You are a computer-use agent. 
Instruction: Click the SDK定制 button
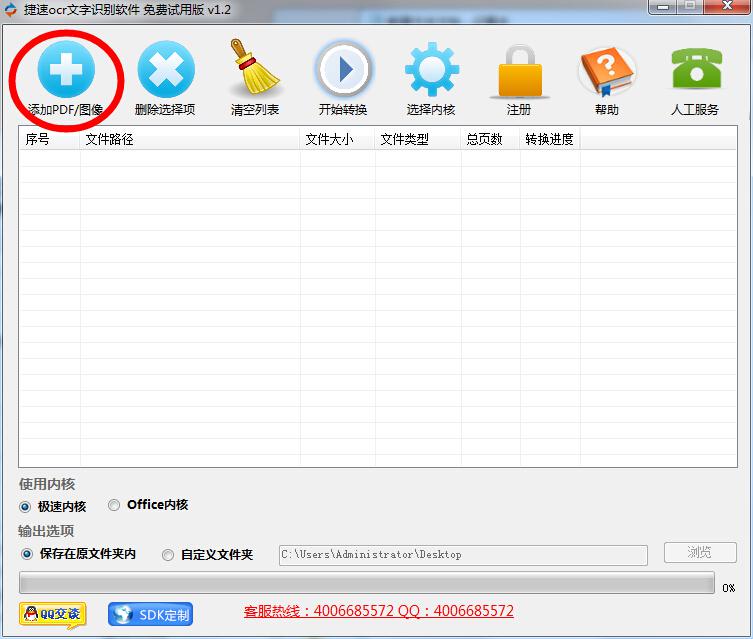[x=150, y=615]
